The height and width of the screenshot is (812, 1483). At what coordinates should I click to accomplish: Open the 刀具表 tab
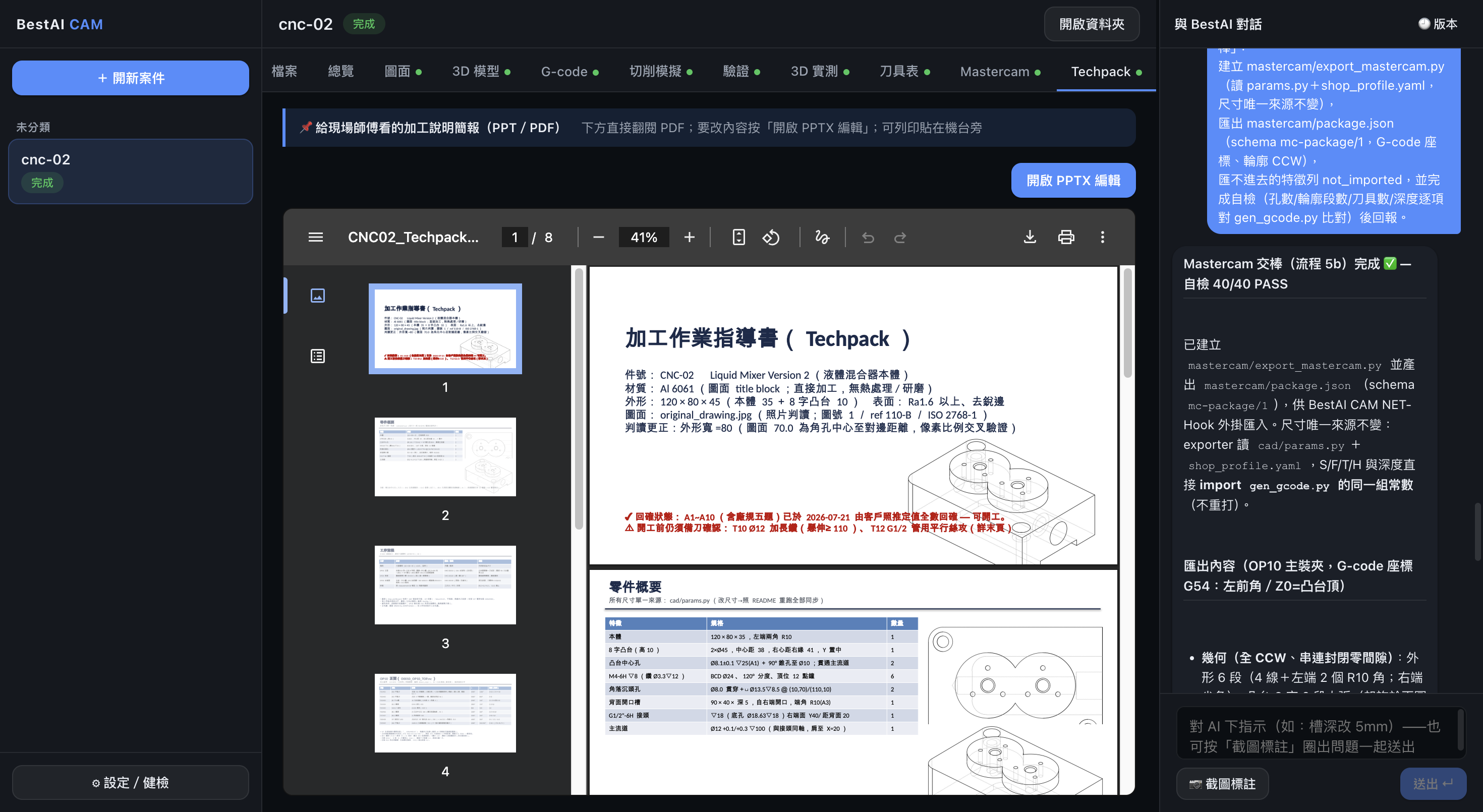[904, 71]
